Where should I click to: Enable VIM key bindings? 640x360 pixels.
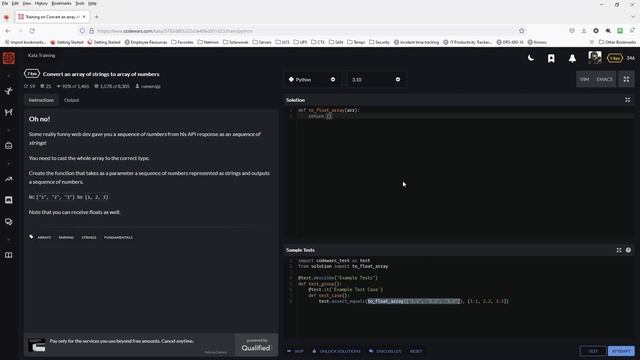tap(584, 79)
